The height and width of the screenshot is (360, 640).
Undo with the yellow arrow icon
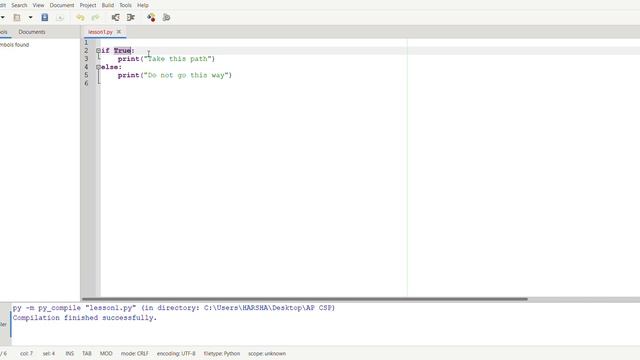[80, 18]
